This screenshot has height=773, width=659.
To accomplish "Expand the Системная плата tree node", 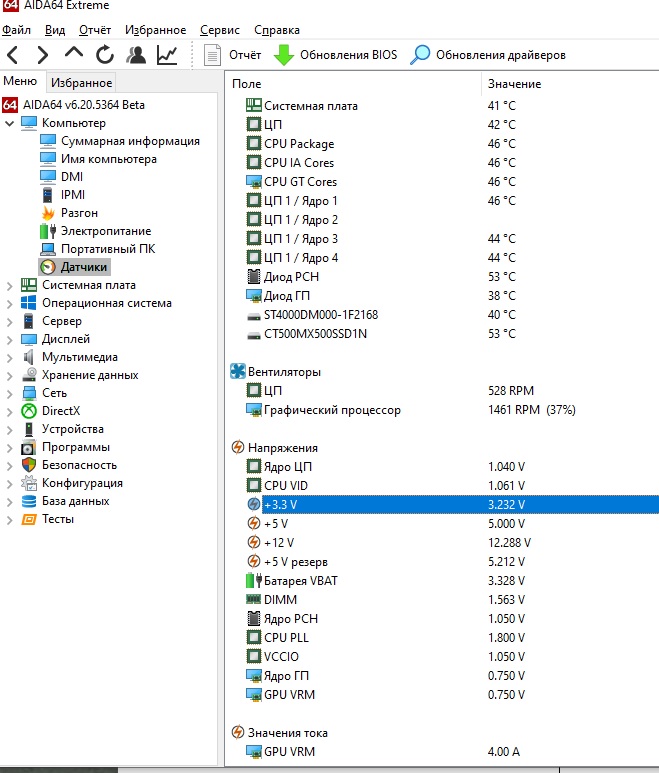I will click(x=9, y=285).
